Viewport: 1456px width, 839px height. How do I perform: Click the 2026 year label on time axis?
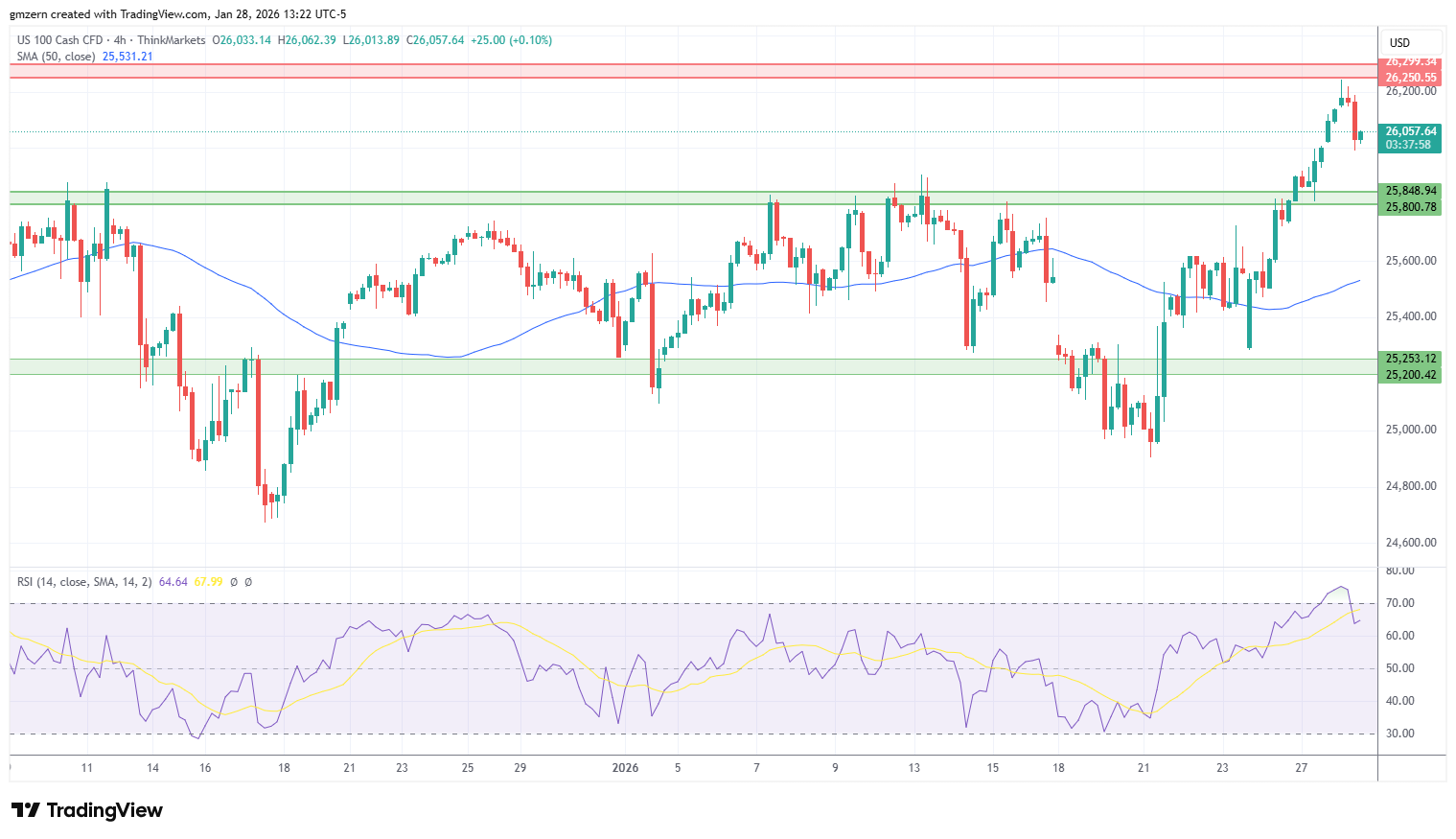625,768
